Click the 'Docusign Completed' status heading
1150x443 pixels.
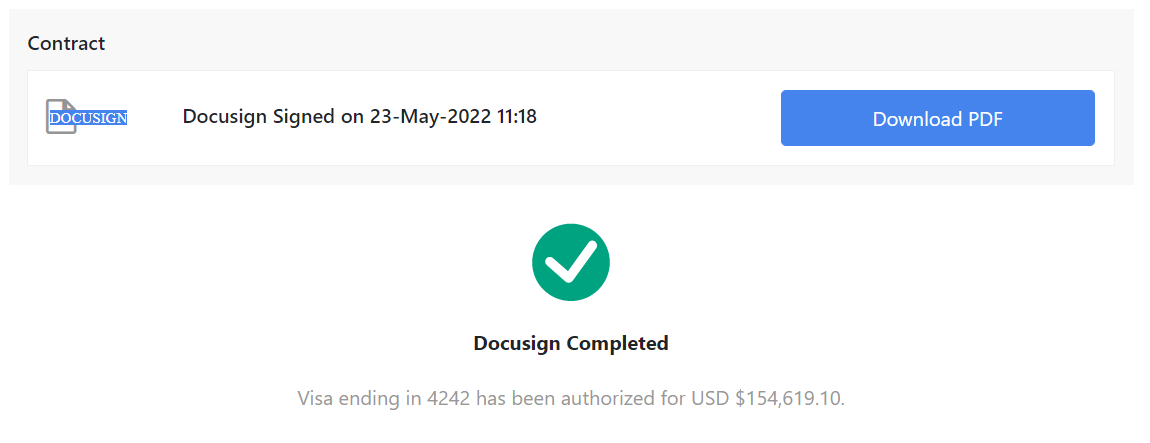pyautogui.click(x=570, y=343)
